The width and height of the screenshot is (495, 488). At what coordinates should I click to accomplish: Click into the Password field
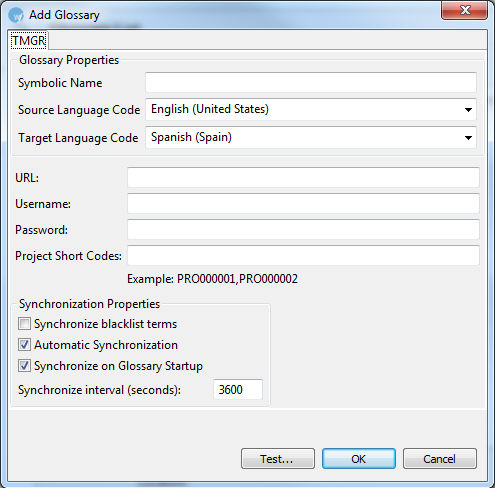tap(303, 229)
